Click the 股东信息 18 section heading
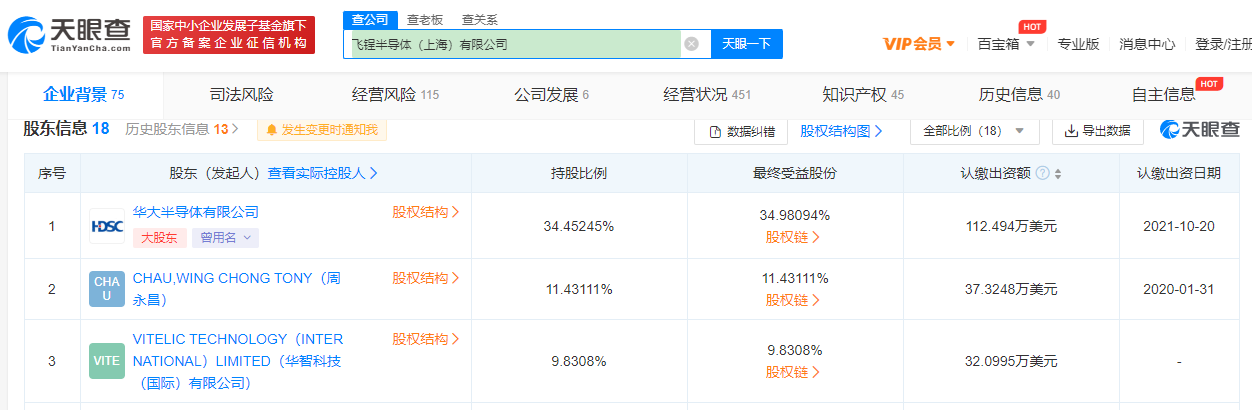 pos(66,128)
